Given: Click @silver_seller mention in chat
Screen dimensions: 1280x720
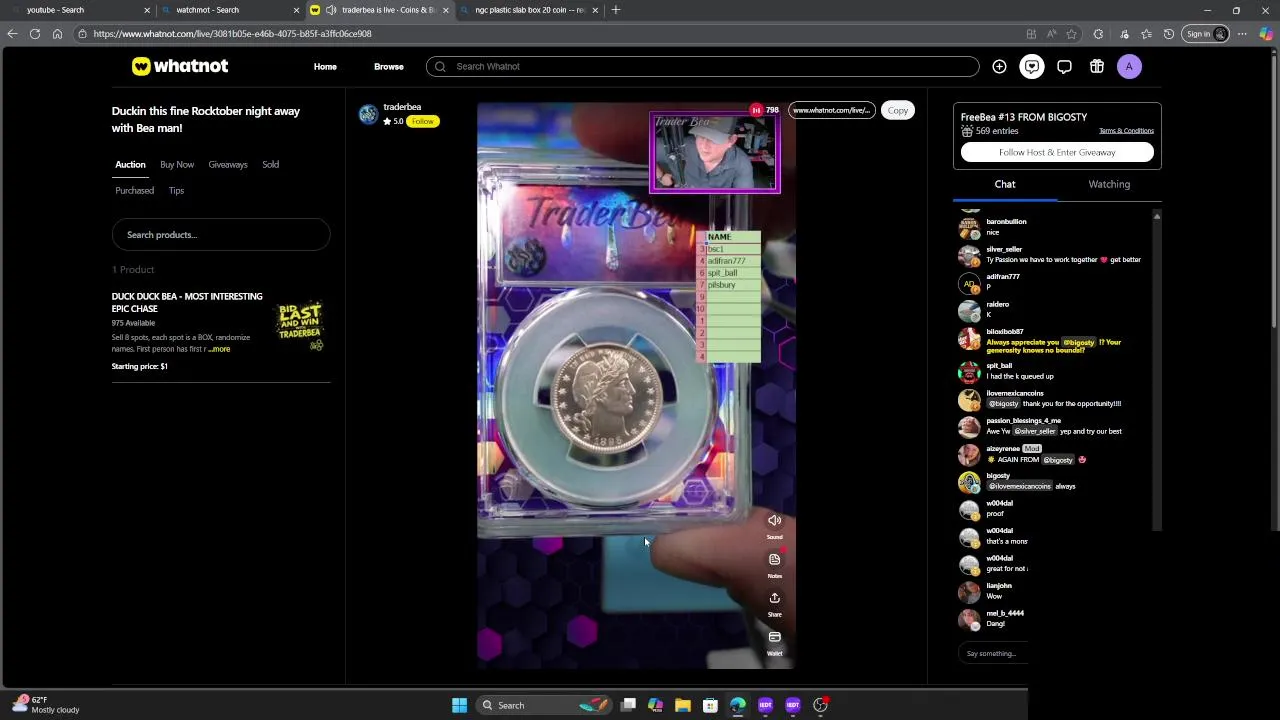Looking at the screenshot, I should coord(1034,431).
